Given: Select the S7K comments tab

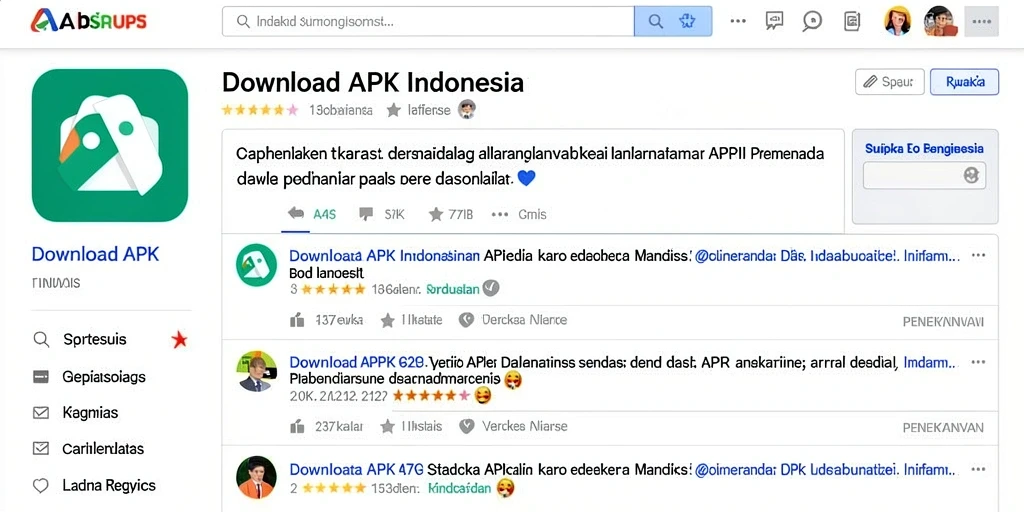Looking at the screenshot, I should pyautogui.click(x=382, y=214).
